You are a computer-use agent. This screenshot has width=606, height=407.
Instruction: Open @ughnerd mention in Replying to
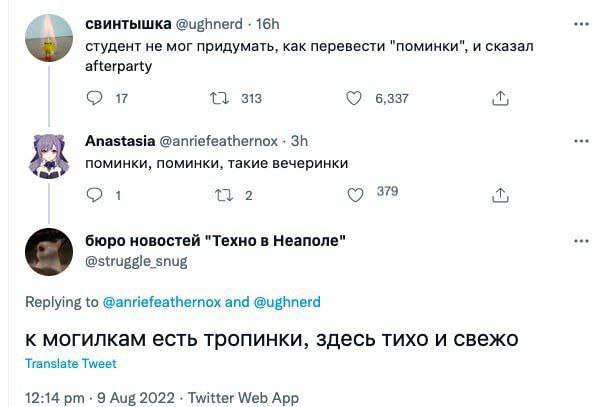point(288,302)
